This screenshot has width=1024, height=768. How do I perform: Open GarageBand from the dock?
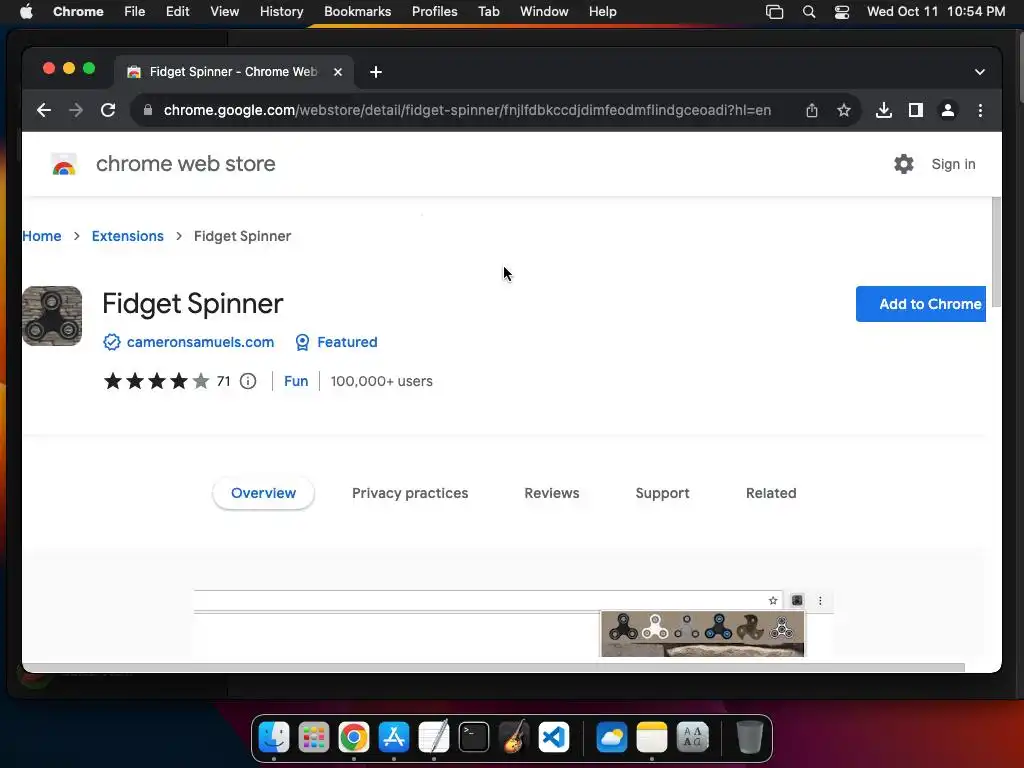(x=513, y=737)
